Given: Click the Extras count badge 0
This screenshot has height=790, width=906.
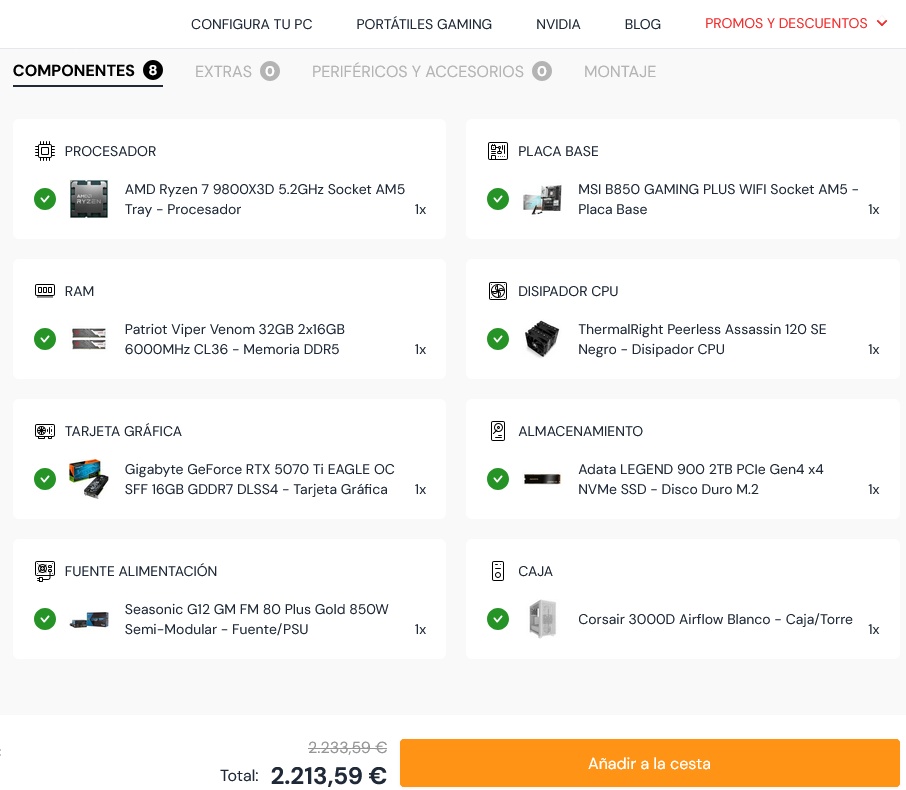Looking at the screenshot, I should coord(270,71).
